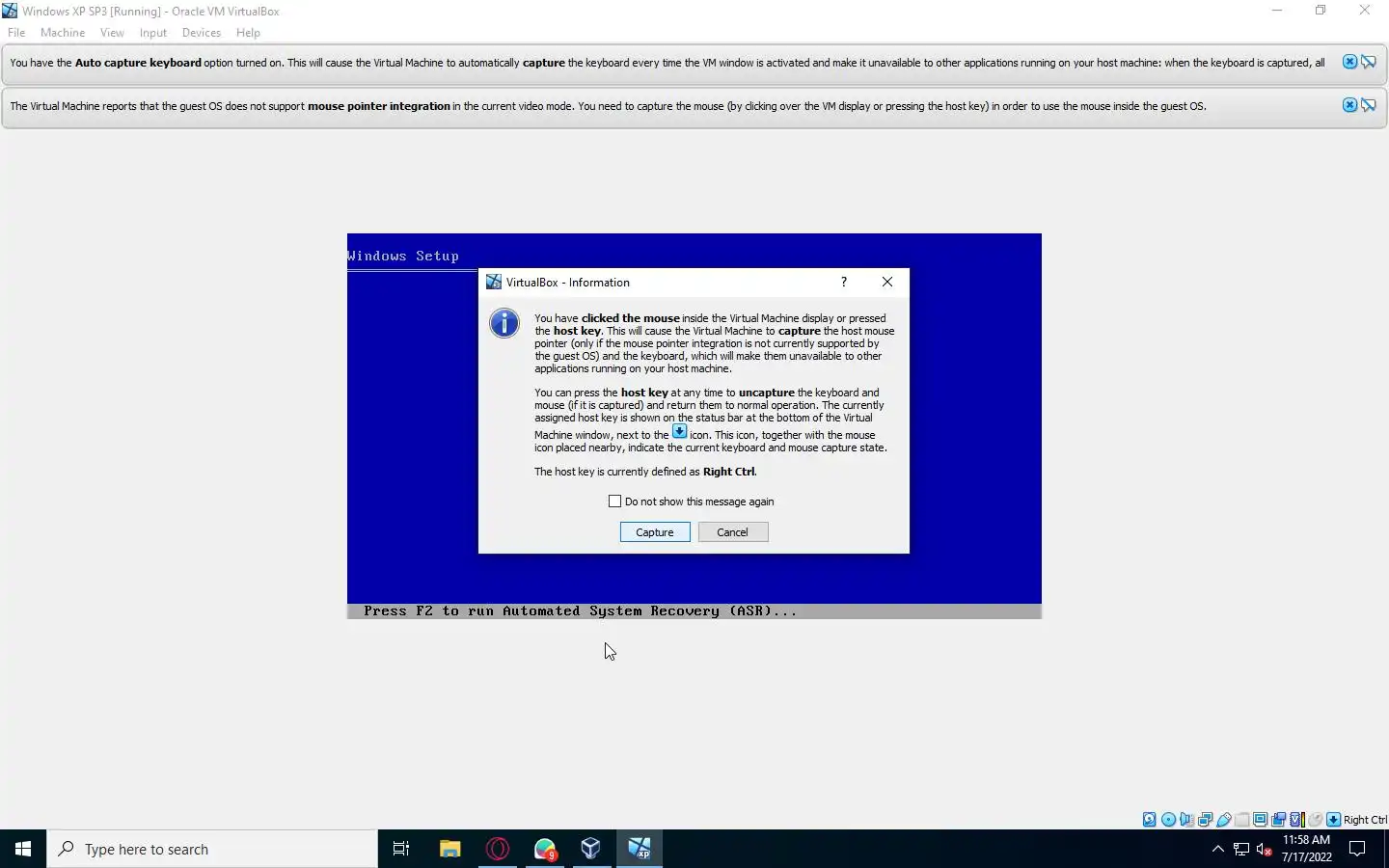The width and height of the screenshot is (1389, 868).
Task: Open the Opera browser taskbar icon
Action: tap(498, 849)
